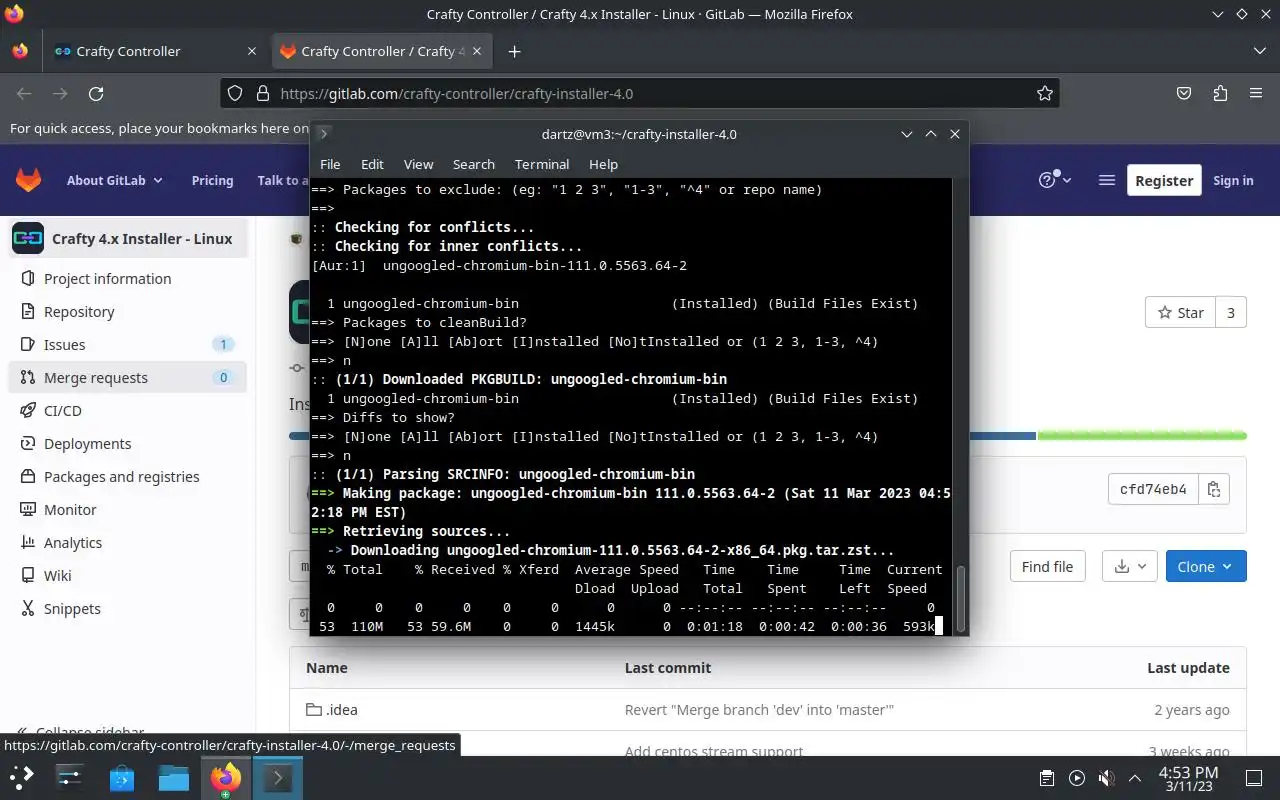Open the Clone dropdown
Viewport: 1280px width, 800px height.
click(1206, 566)
